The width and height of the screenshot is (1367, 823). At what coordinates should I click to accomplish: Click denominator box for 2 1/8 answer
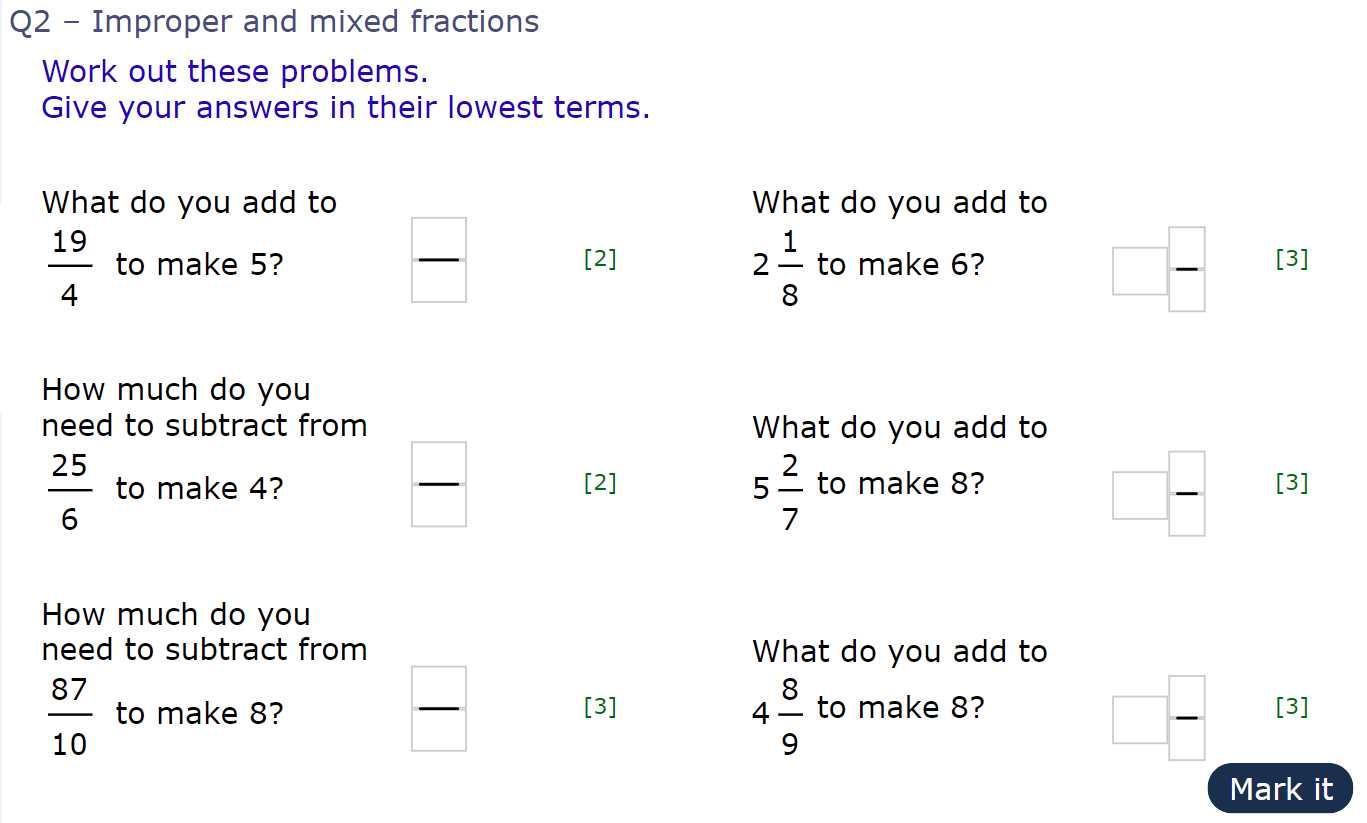1187,291
